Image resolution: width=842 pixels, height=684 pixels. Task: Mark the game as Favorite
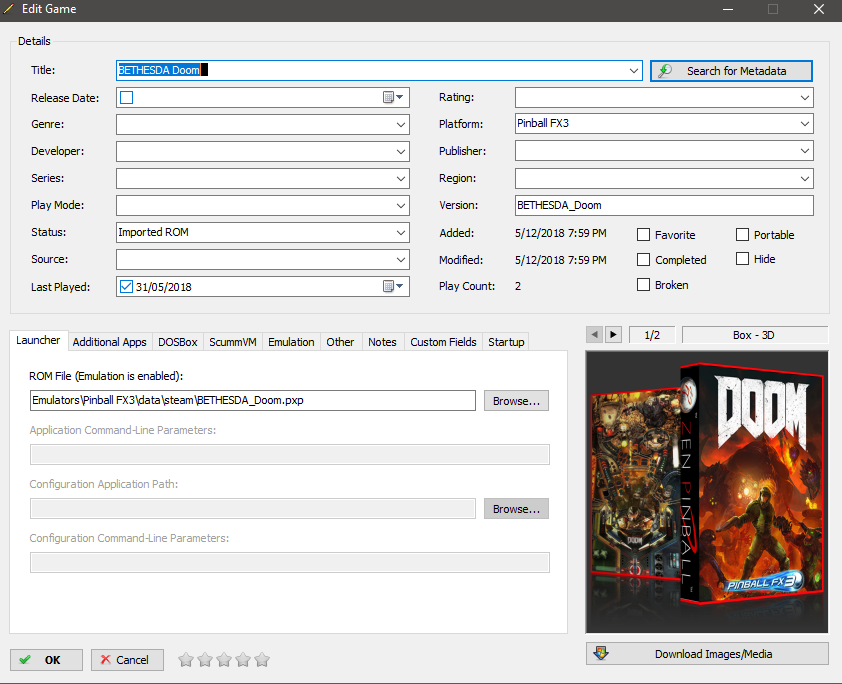click(643, 235)
